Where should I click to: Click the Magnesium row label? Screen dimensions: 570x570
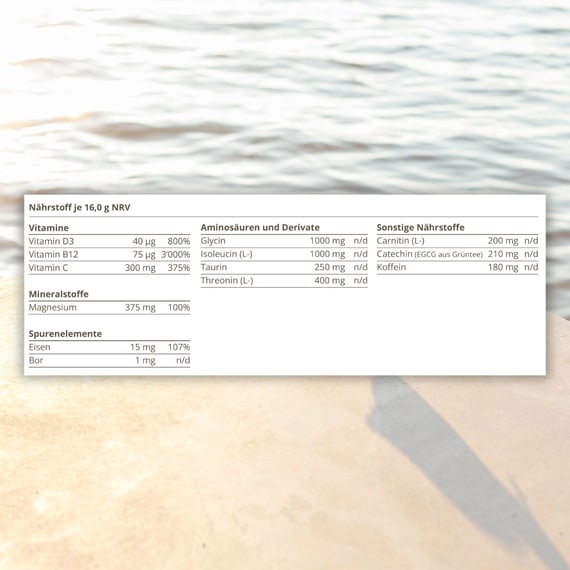click(x=53, y=308)
